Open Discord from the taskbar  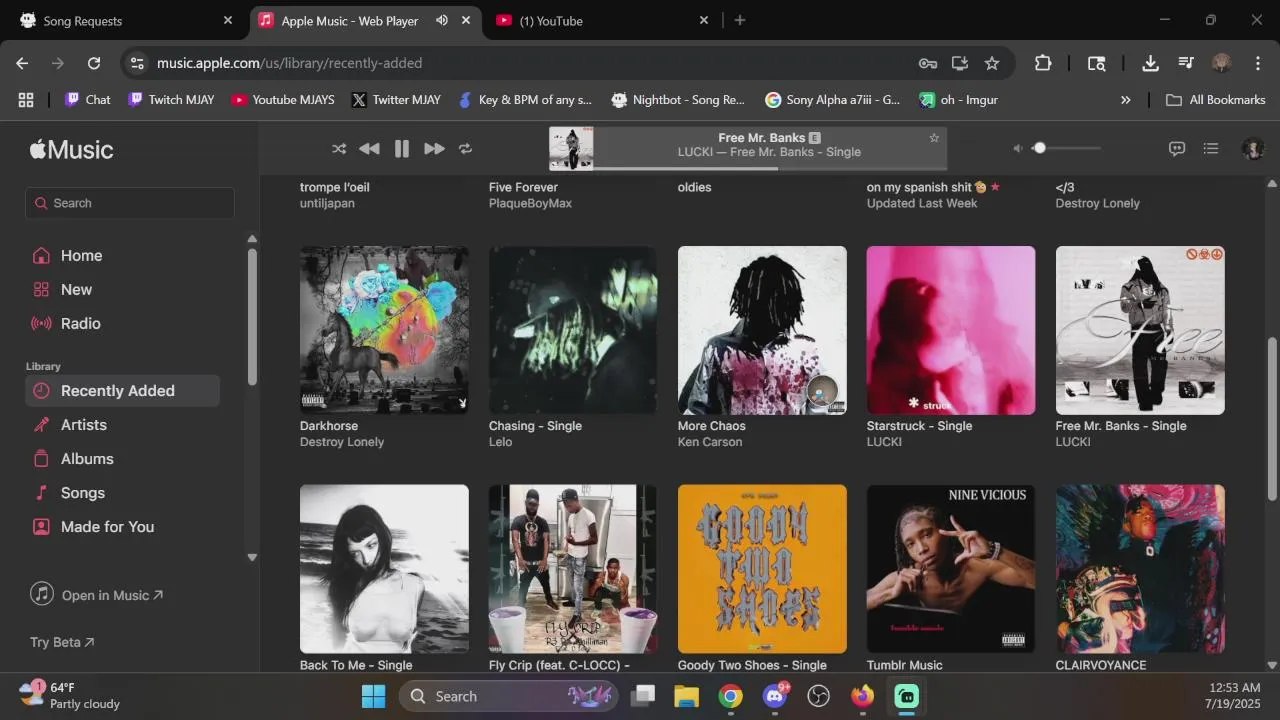pos(775,696)
